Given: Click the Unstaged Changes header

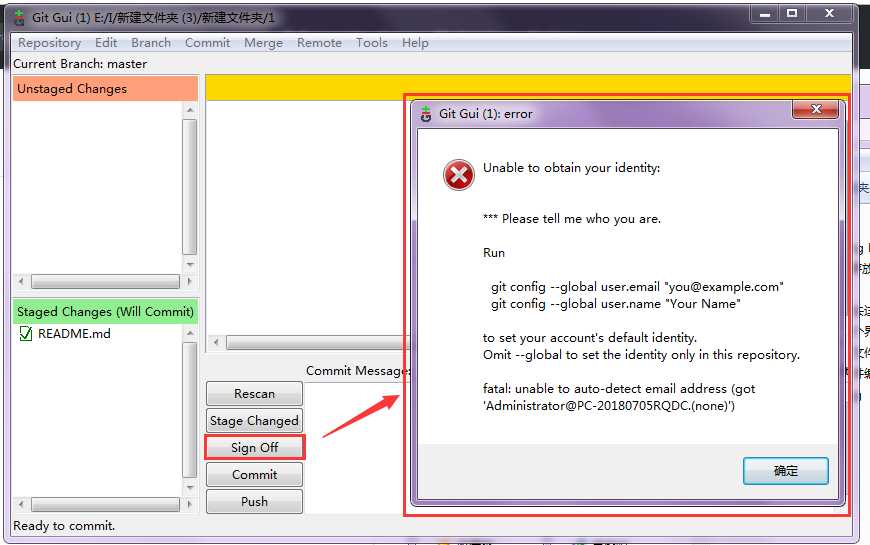Looking at the screenshot, I should [105, 89].
